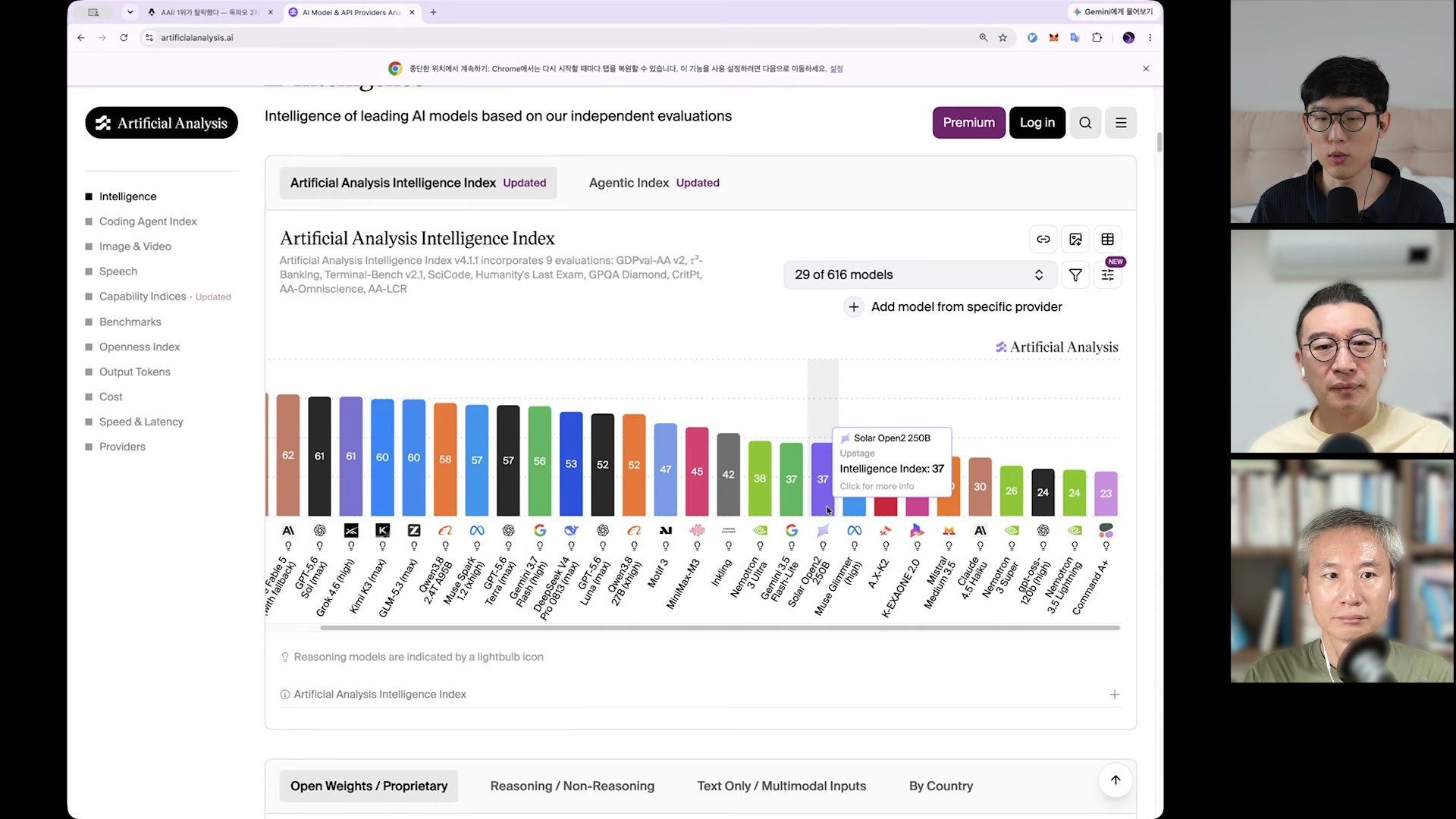The height and width of the screenshot is (819, 1456).
Task: Click the Log in button
Action: coord(1037,123)
